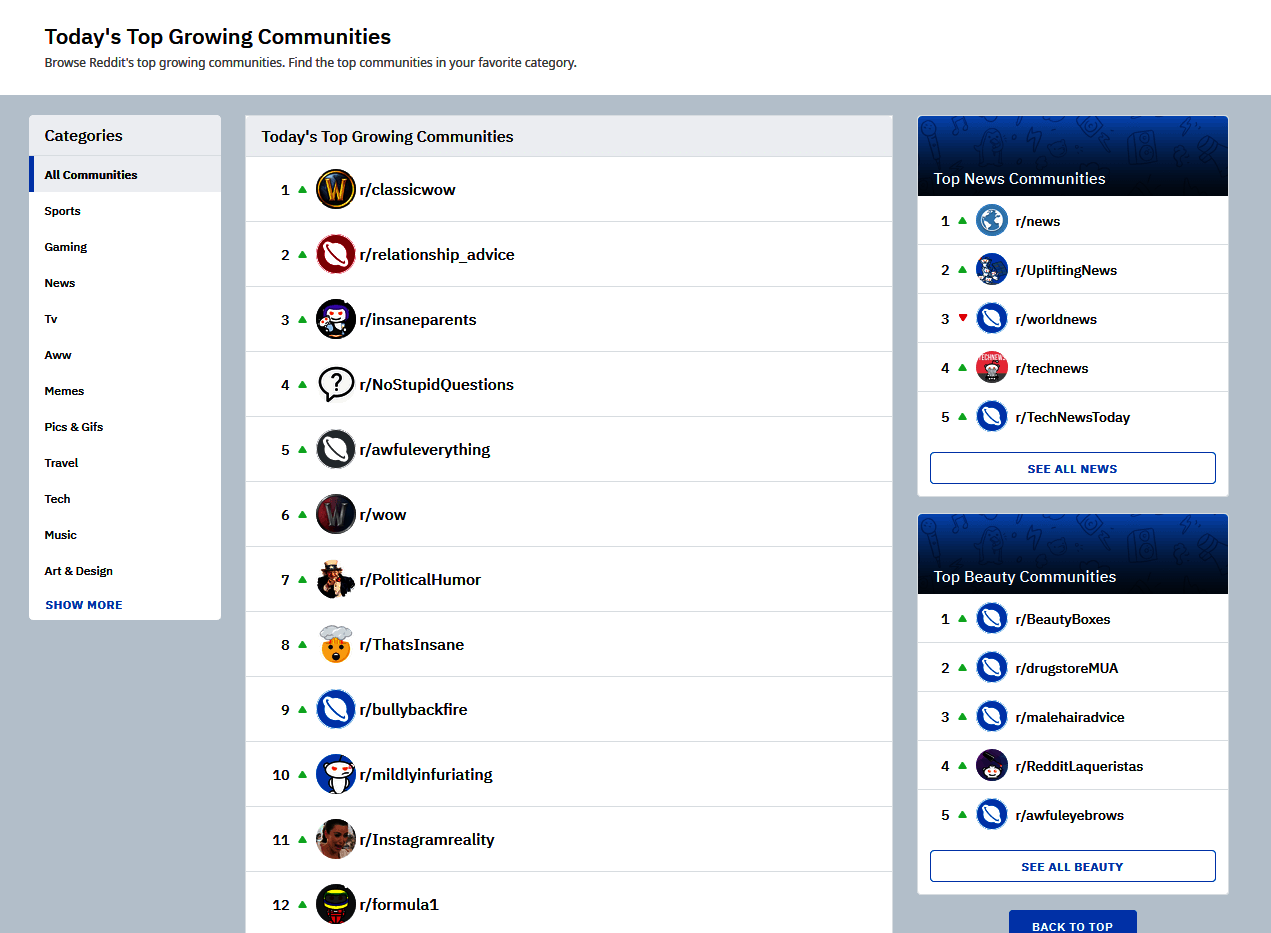Switch to the Sports category
This screenshot has height=933, width=1271.
(x=62, y=211)
